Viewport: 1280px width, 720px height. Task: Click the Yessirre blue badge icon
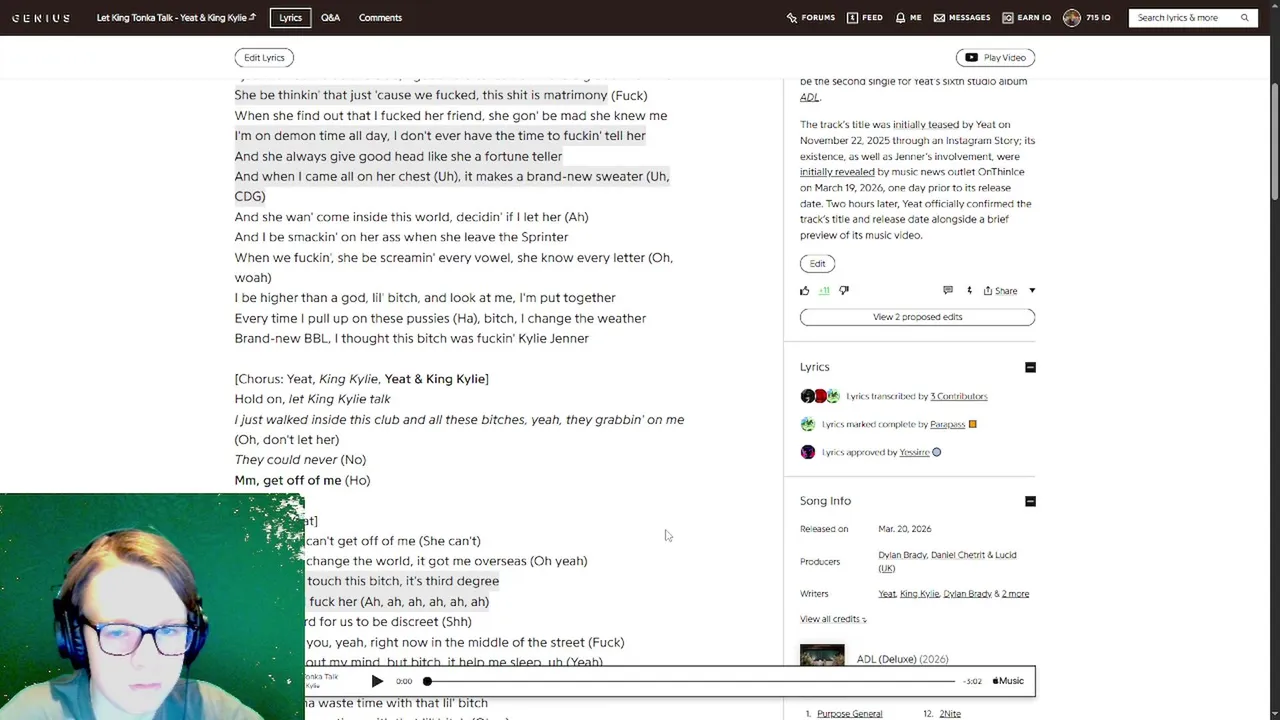pyautogui.click(x=936, y=452)
